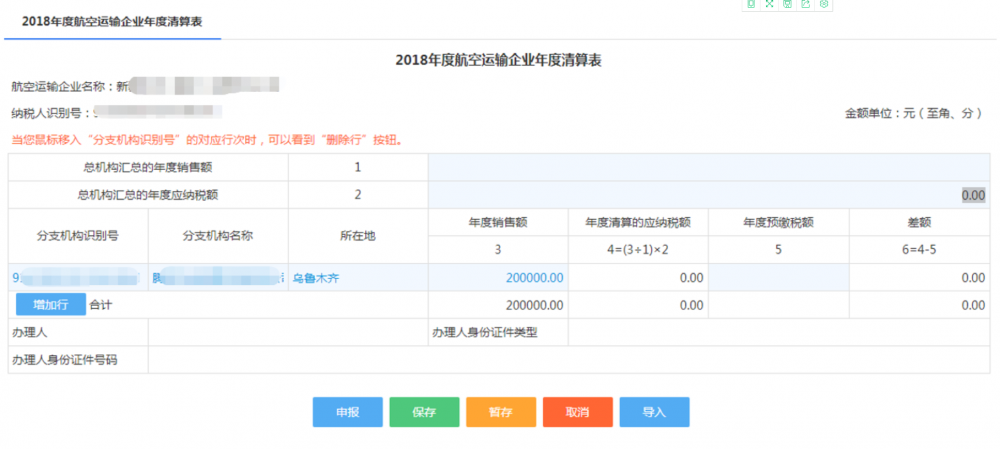
Task: Click the 年度清算的应纳税额 column header
Action: pyautogui.click(x=638, y=223)
